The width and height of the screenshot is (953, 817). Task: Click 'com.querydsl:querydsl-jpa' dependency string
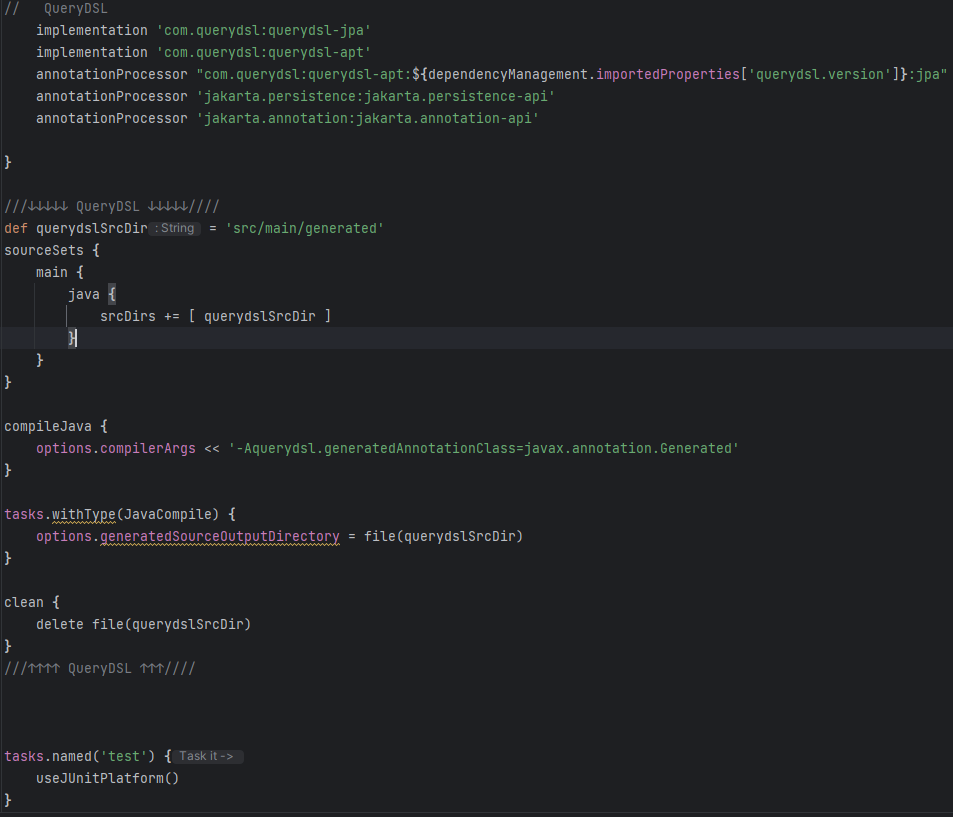click(264, 30)
